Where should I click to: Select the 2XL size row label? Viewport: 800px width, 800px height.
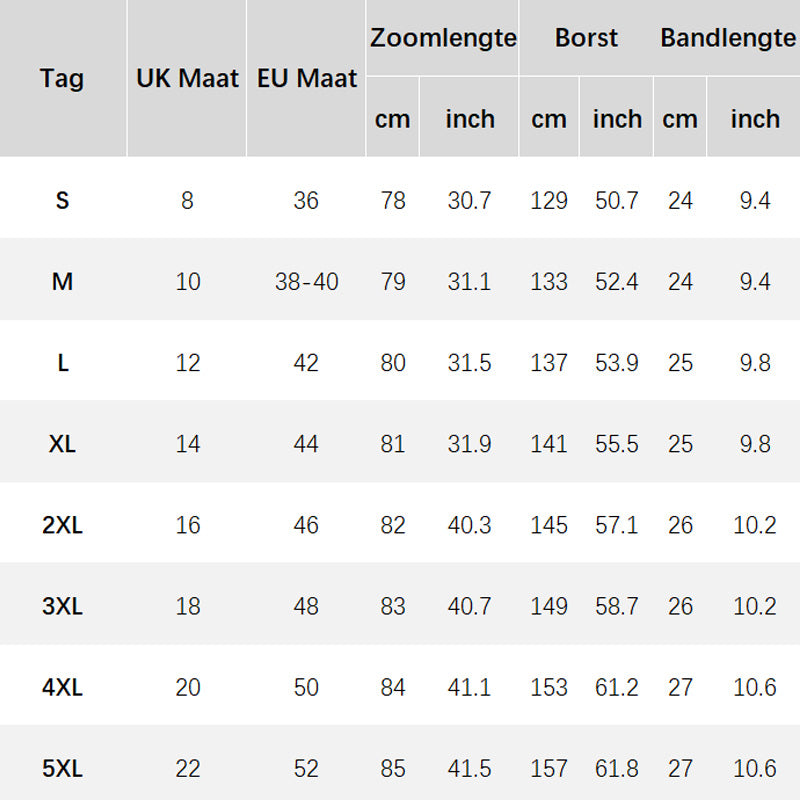(x=62, y=525)
